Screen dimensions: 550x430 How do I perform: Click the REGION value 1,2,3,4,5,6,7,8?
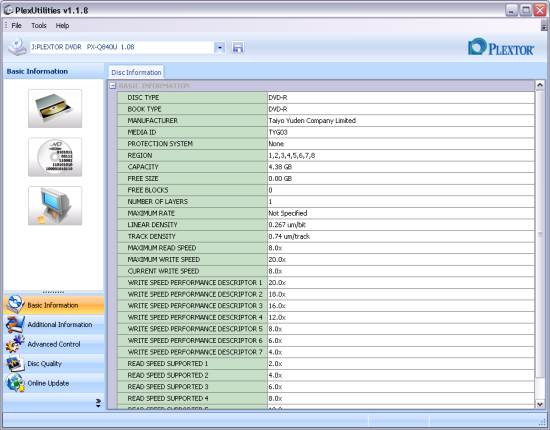(292, 155)
